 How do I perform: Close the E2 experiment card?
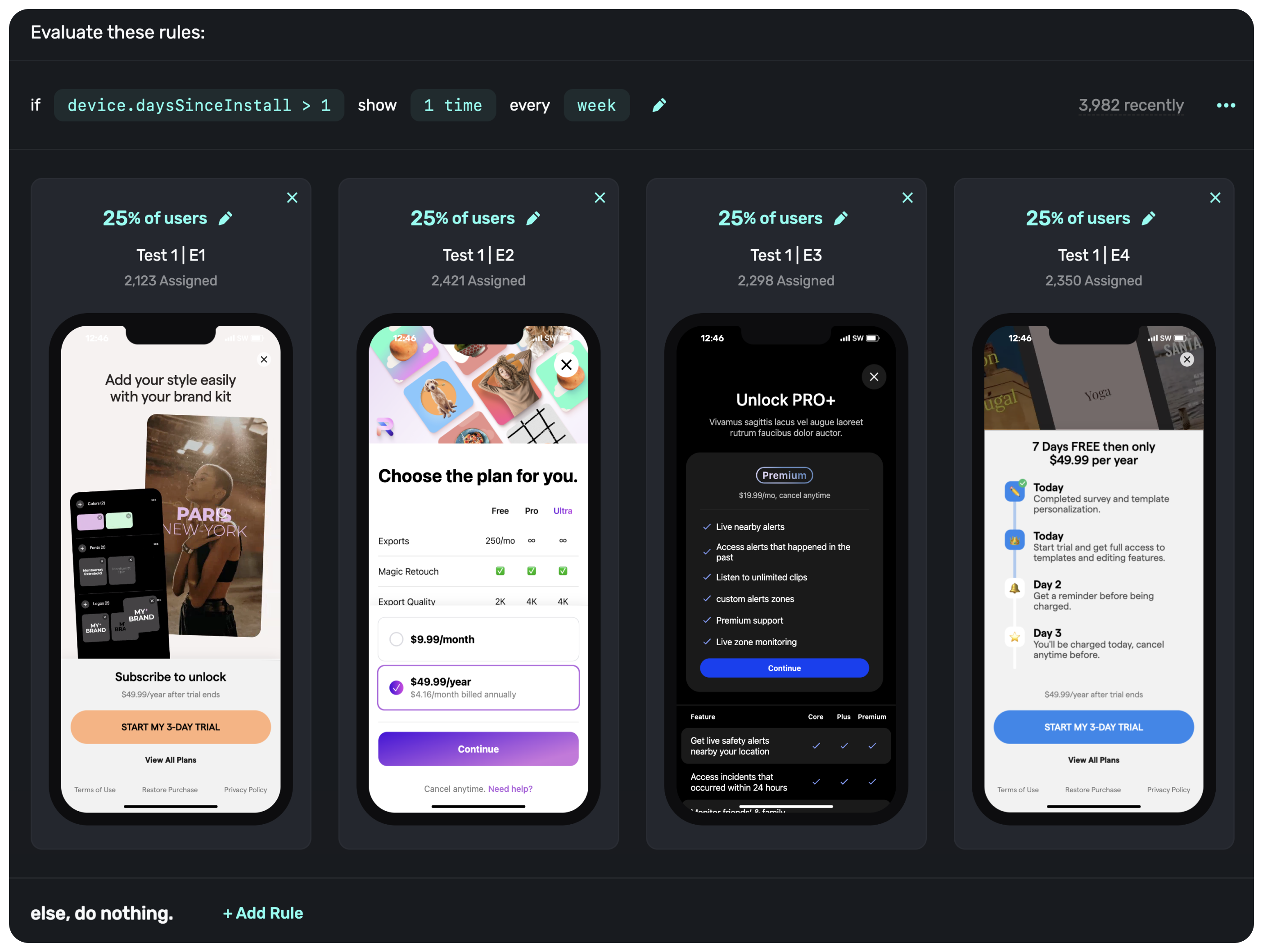pyautogui.click(x=600, y=197)
